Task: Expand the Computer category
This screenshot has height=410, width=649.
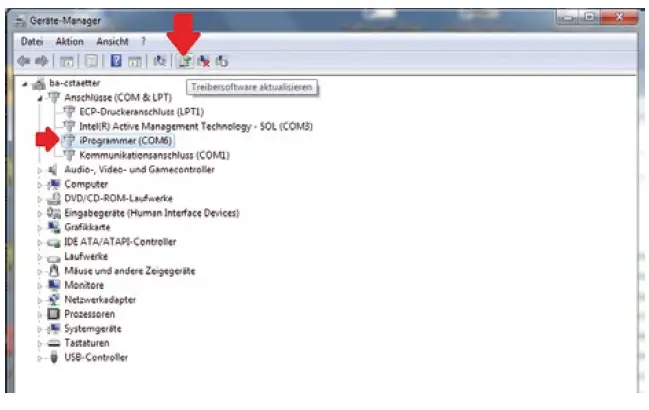Action: point(40,185)
